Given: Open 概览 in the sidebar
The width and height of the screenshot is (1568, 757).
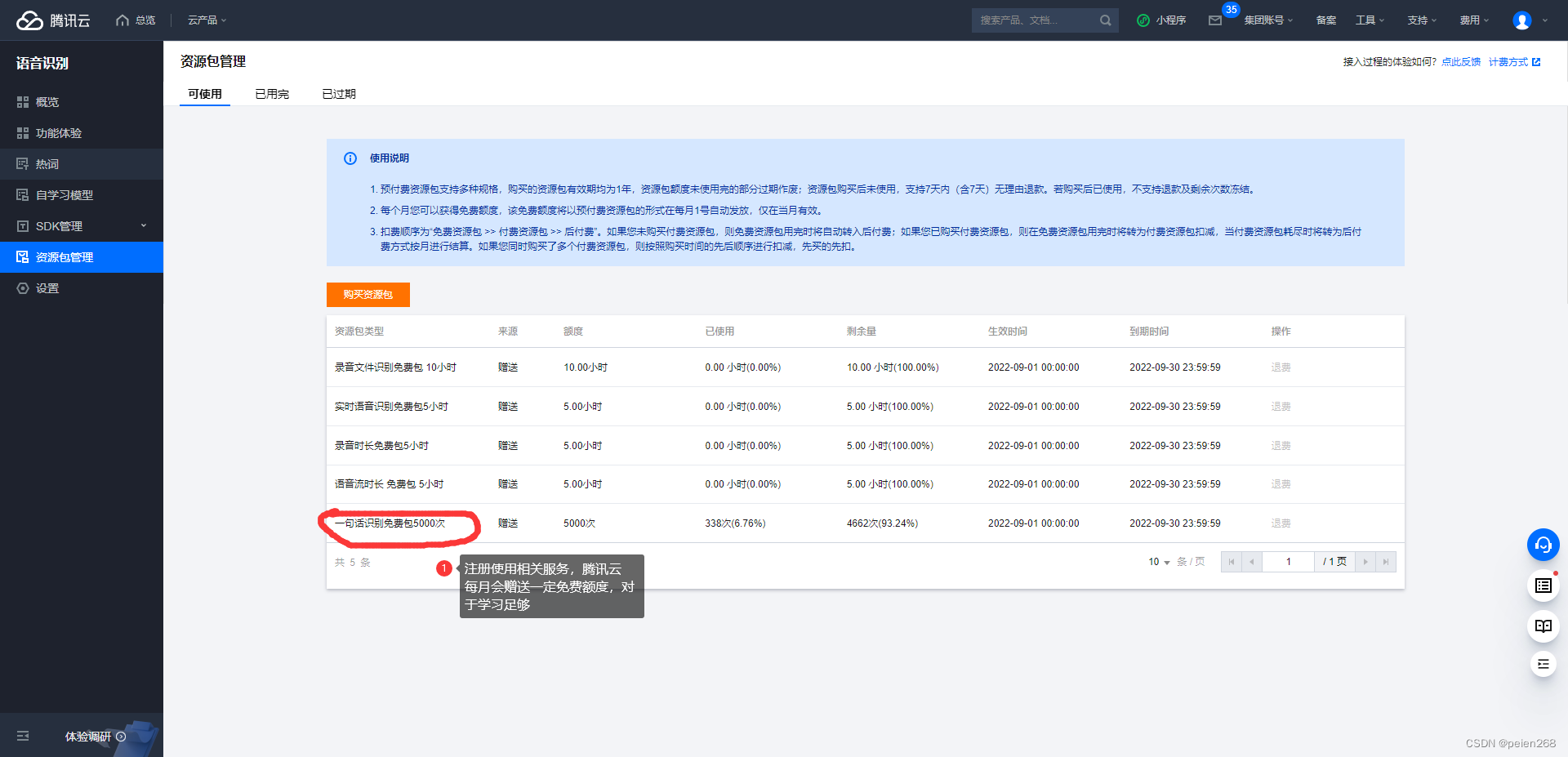Looking at the screenshot, I should [x=47, y=102].
